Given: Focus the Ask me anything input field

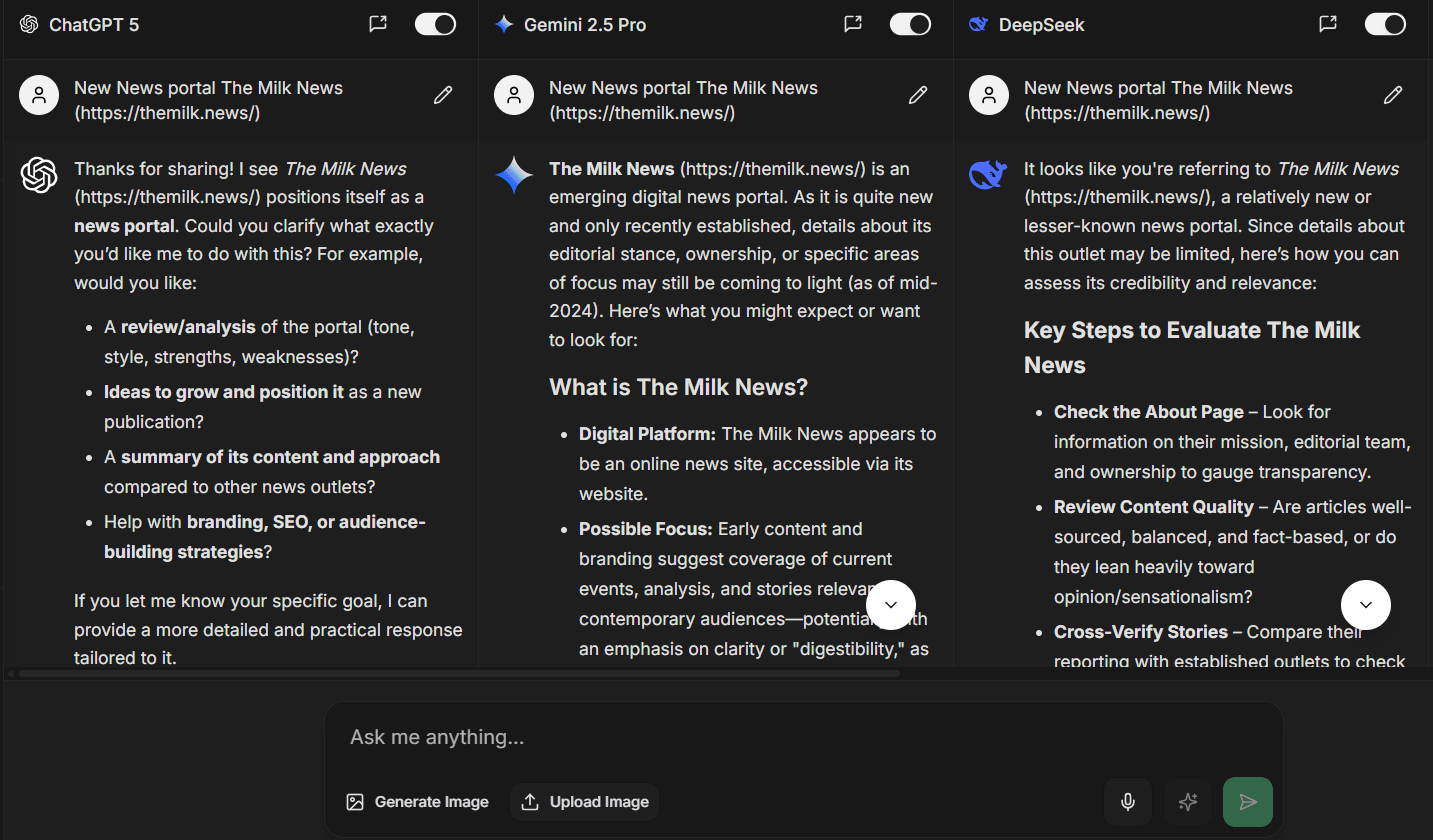Looking at the screenshot, I should click(803, 737).
